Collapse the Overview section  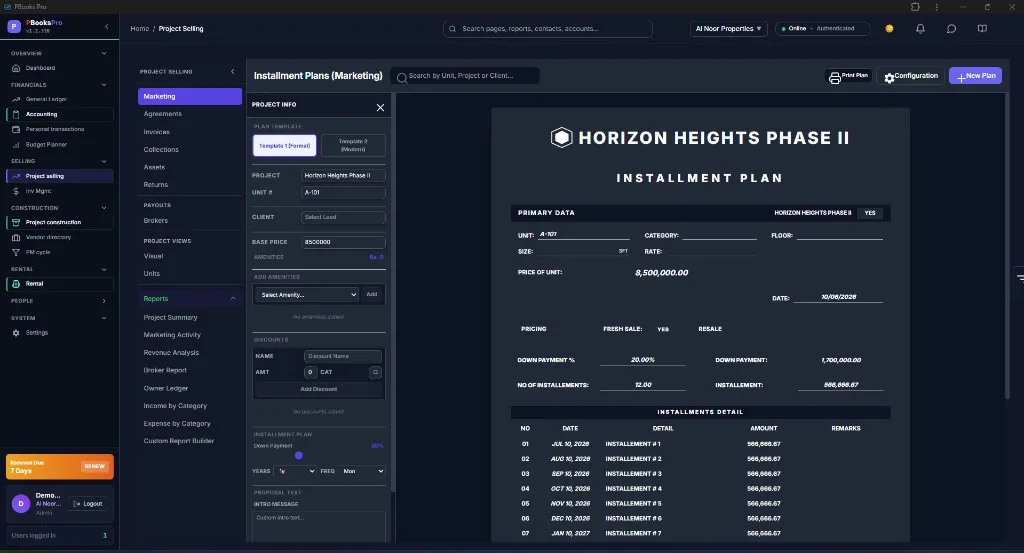click(x=104, y=54)
